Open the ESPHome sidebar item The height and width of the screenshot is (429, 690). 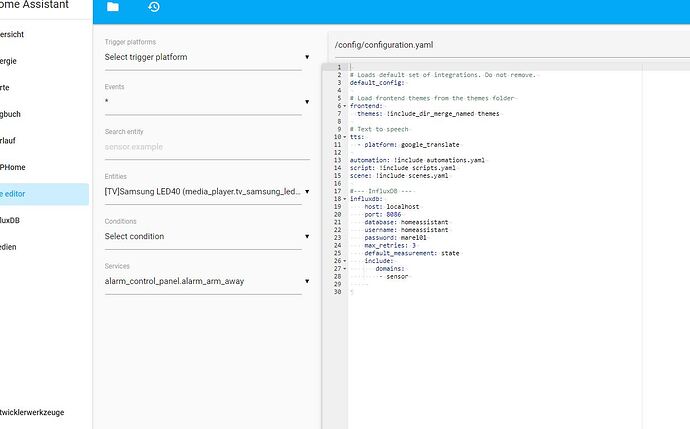coord(44,167)
